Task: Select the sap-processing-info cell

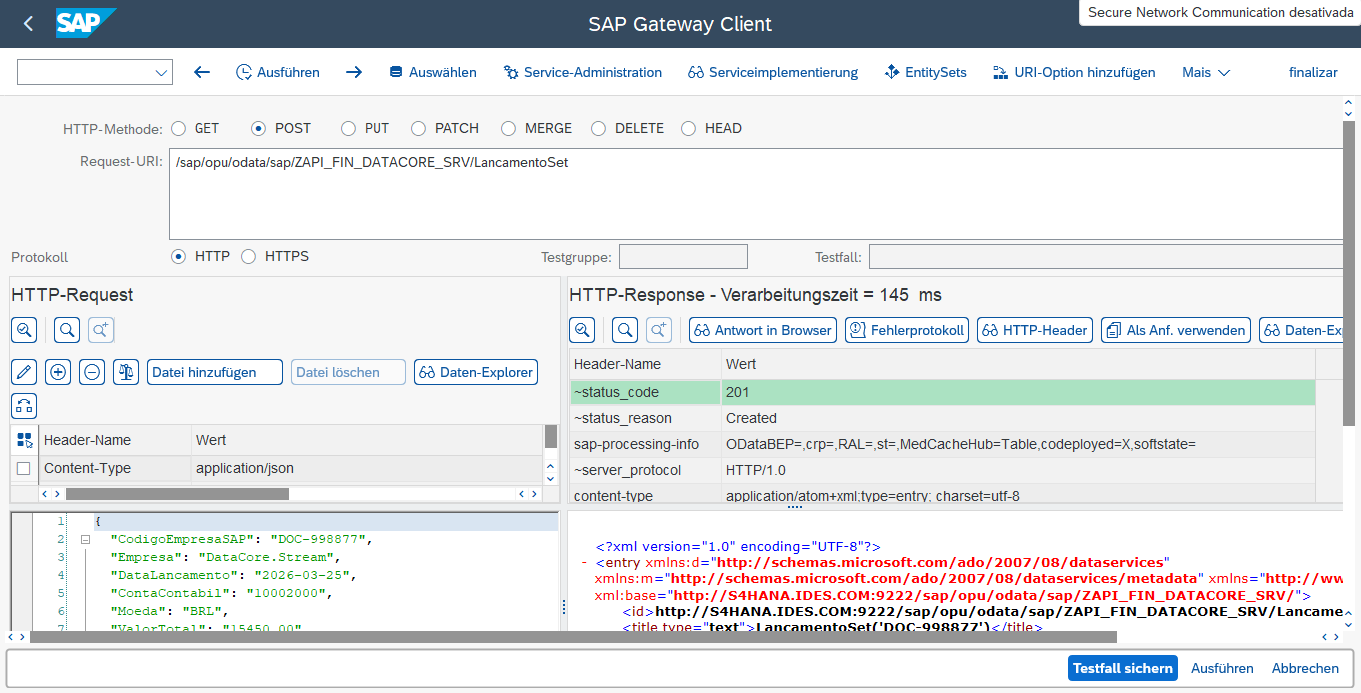Action: [x=644, y=444]
